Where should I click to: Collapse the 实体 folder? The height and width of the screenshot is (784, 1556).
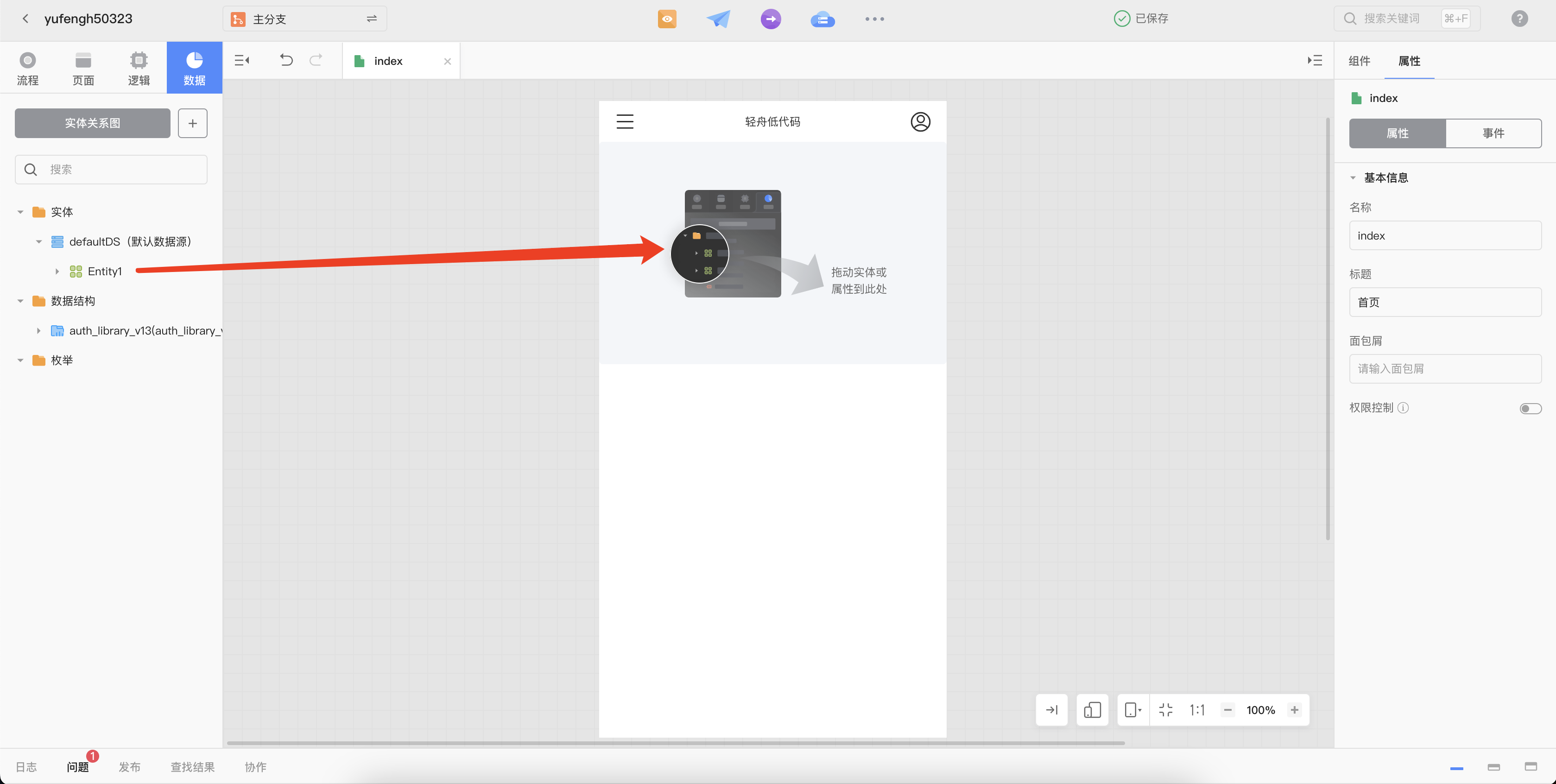click(20, 212)
